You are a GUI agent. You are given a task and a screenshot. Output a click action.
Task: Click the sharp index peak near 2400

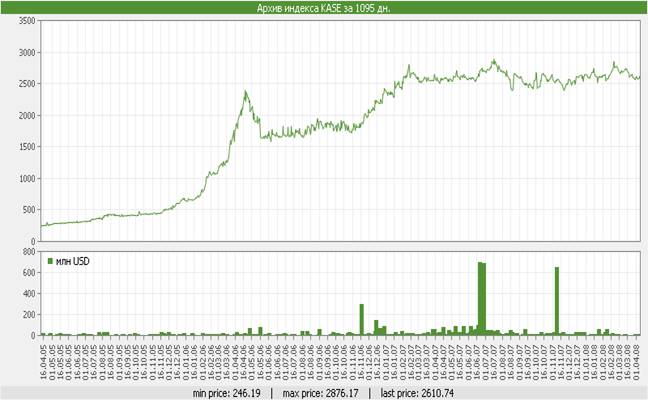pyautogui.click(x=245, y=92)
